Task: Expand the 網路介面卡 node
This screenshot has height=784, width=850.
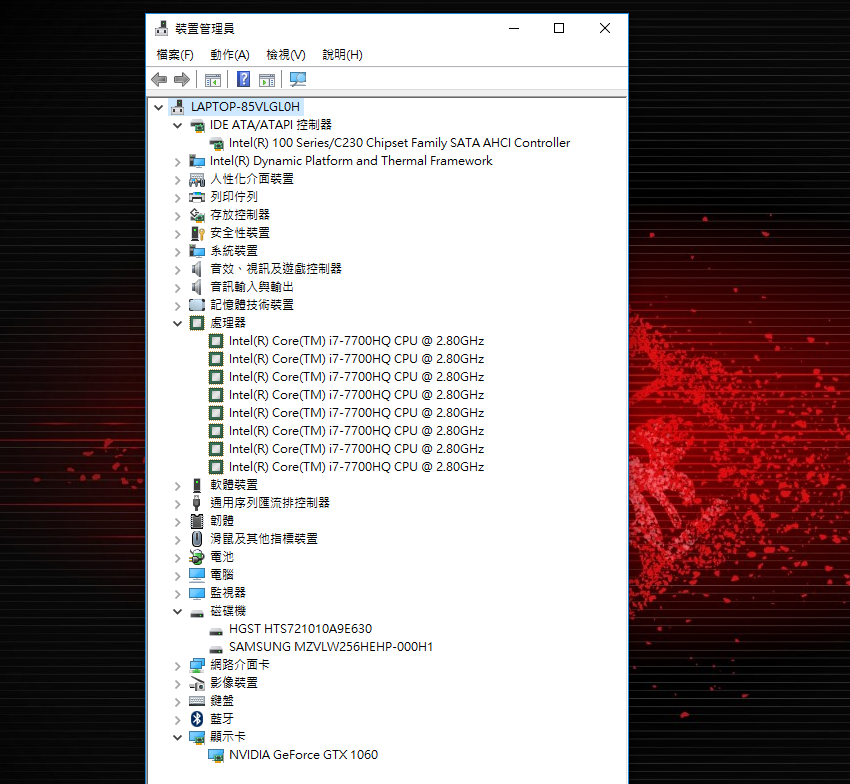Action: [x=177, y=665]
